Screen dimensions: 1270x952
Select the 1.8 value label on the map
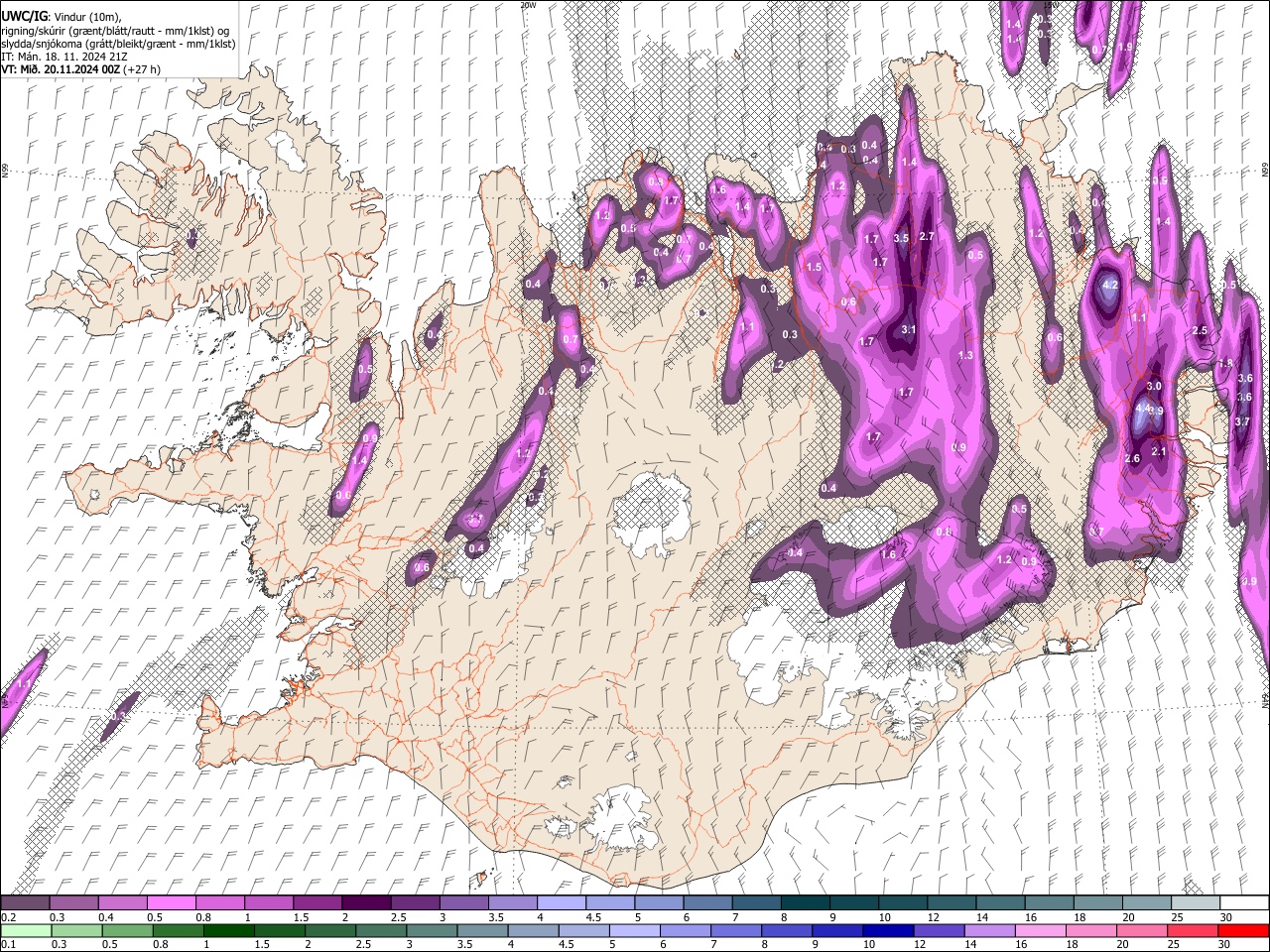coord(1226,363)
